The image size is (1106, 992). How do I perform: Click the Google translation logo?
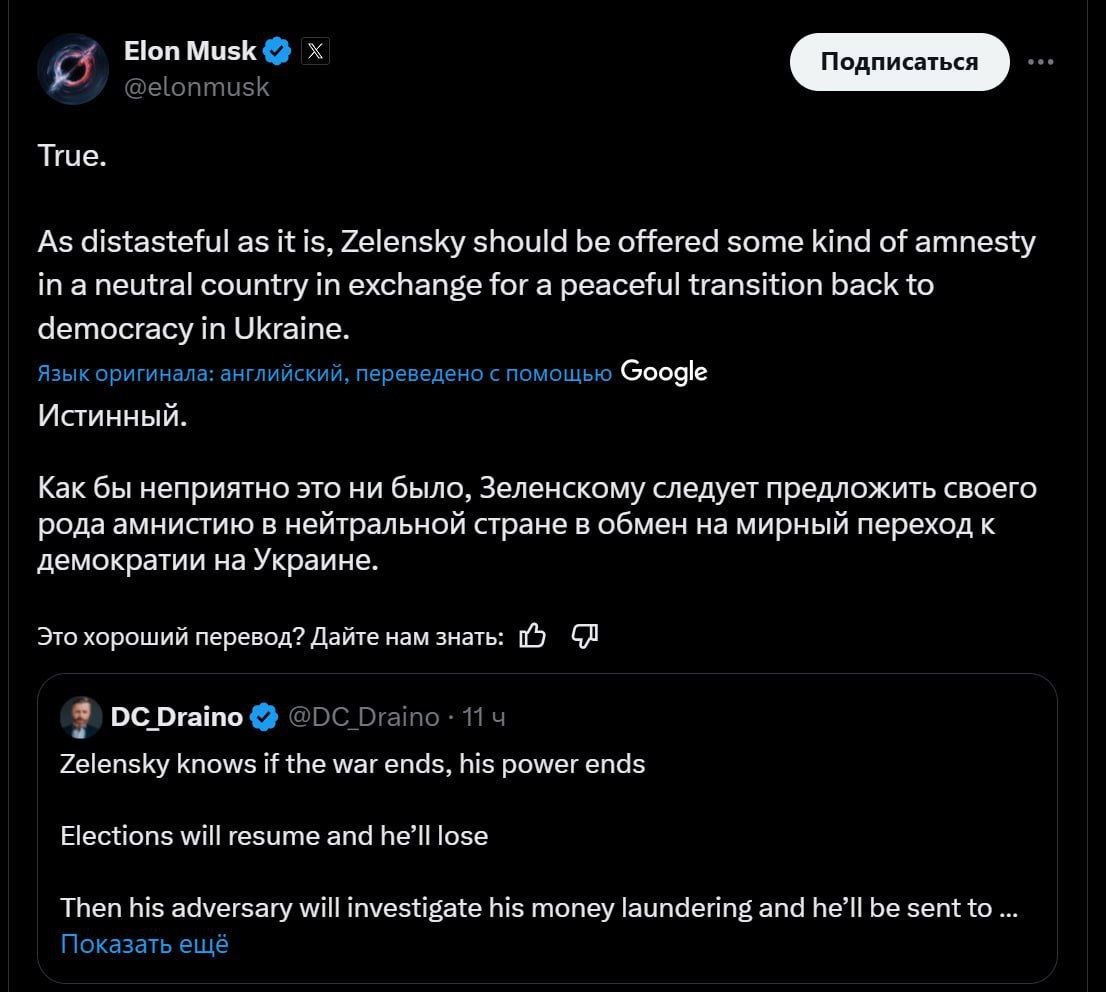point(664,372)
